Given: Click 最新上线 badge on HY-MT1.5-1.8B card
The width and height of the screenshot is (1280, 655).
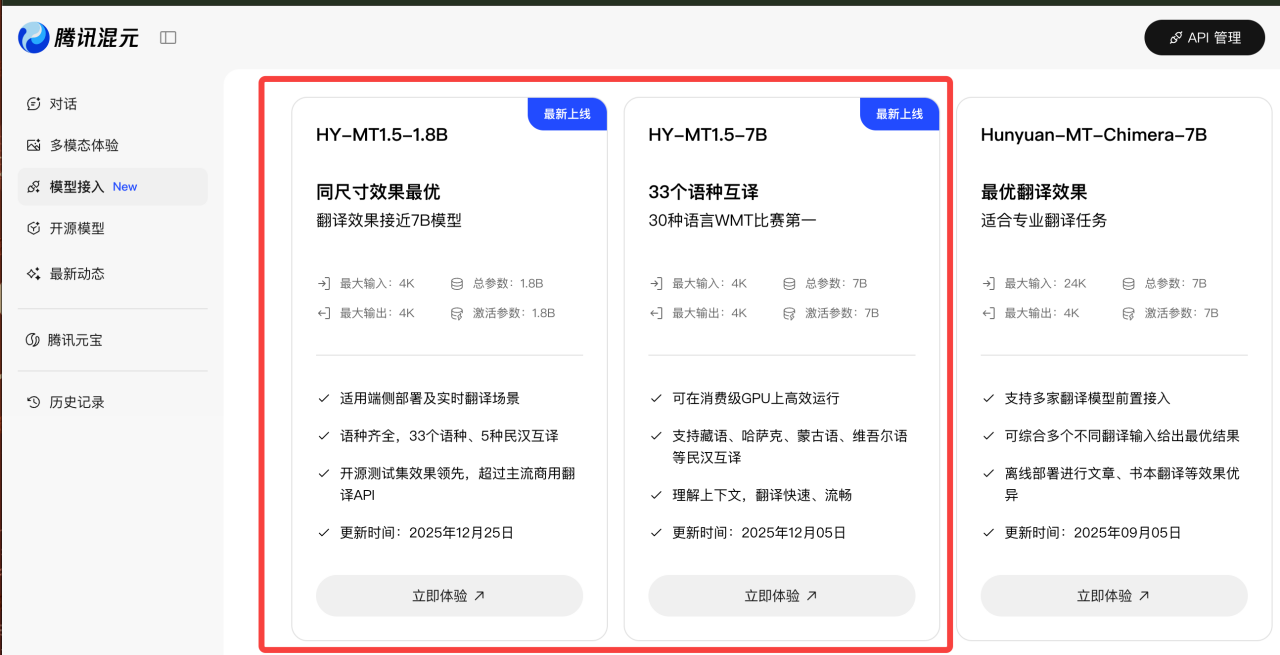Looking at the screenshot, I should point(568,114).
